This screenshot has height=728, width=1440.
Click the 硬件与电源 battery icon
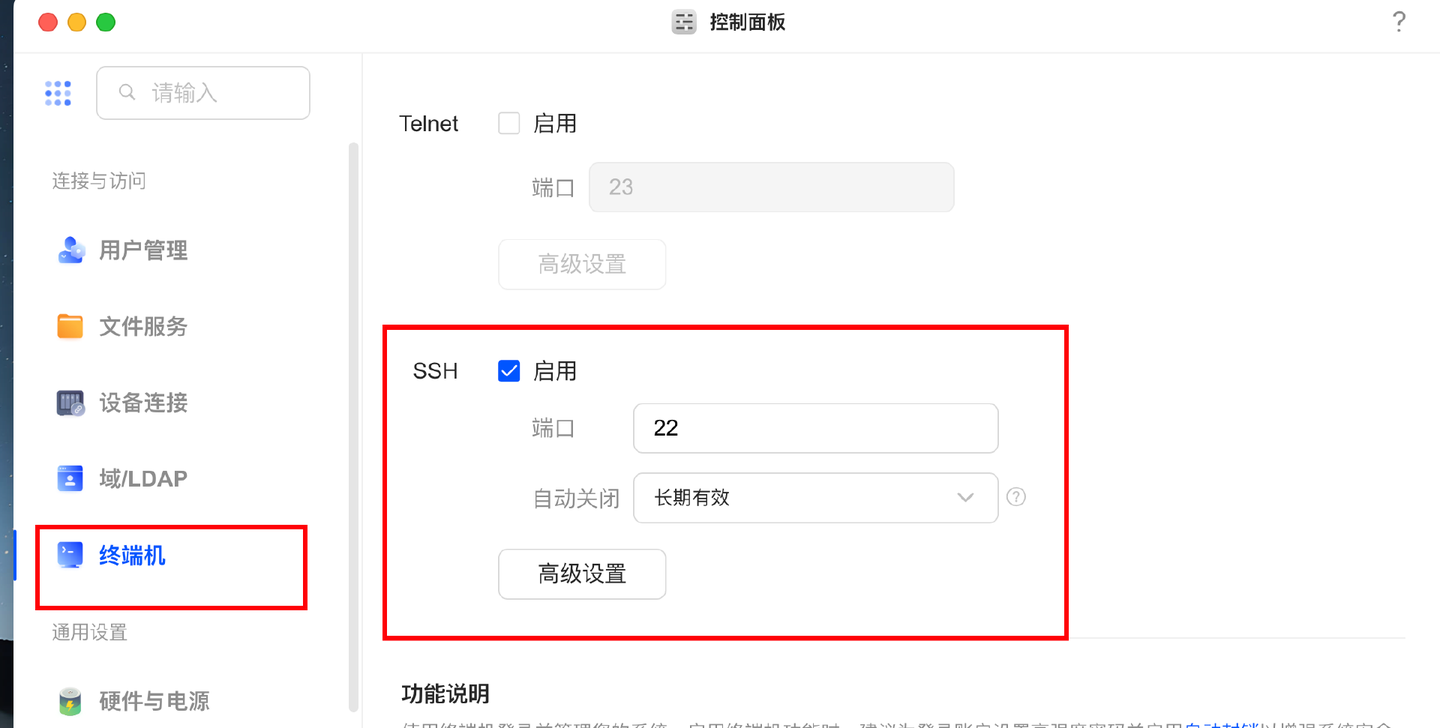click(70, 701)
